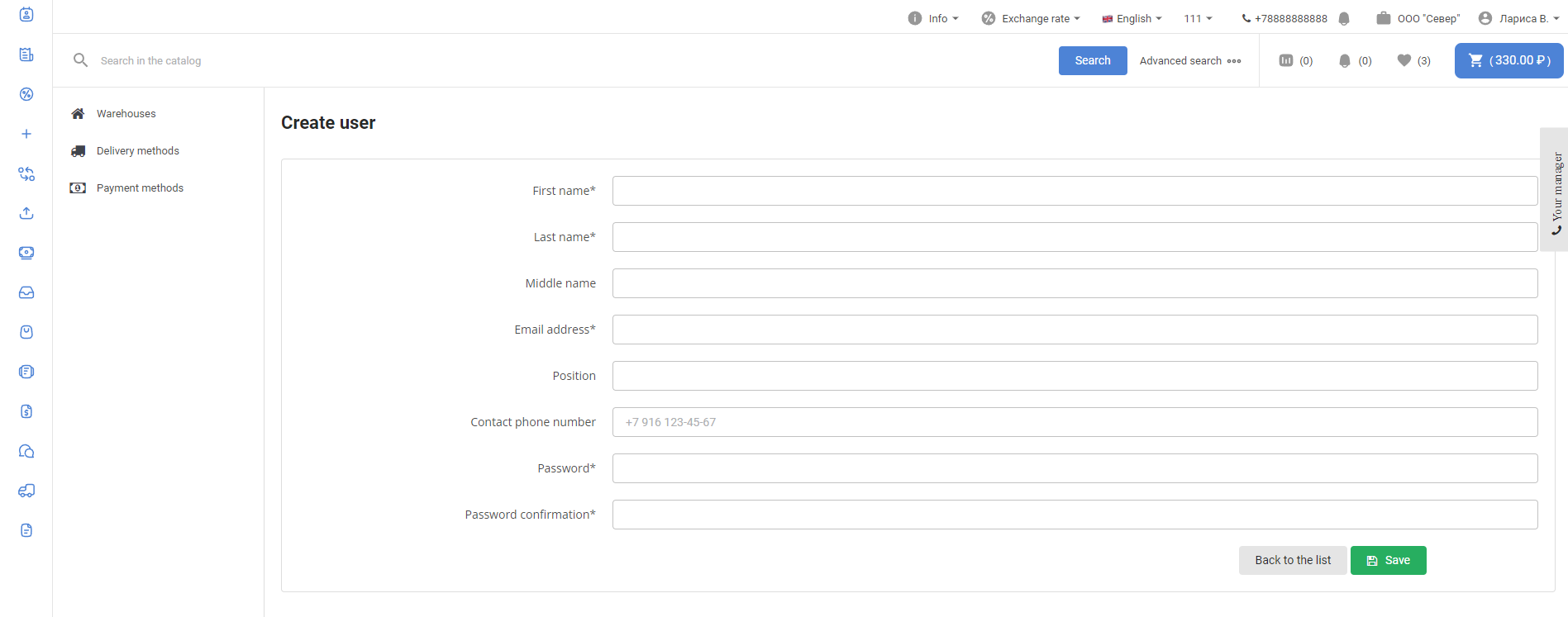Open the favorites heart icon

coord(1413,60)
